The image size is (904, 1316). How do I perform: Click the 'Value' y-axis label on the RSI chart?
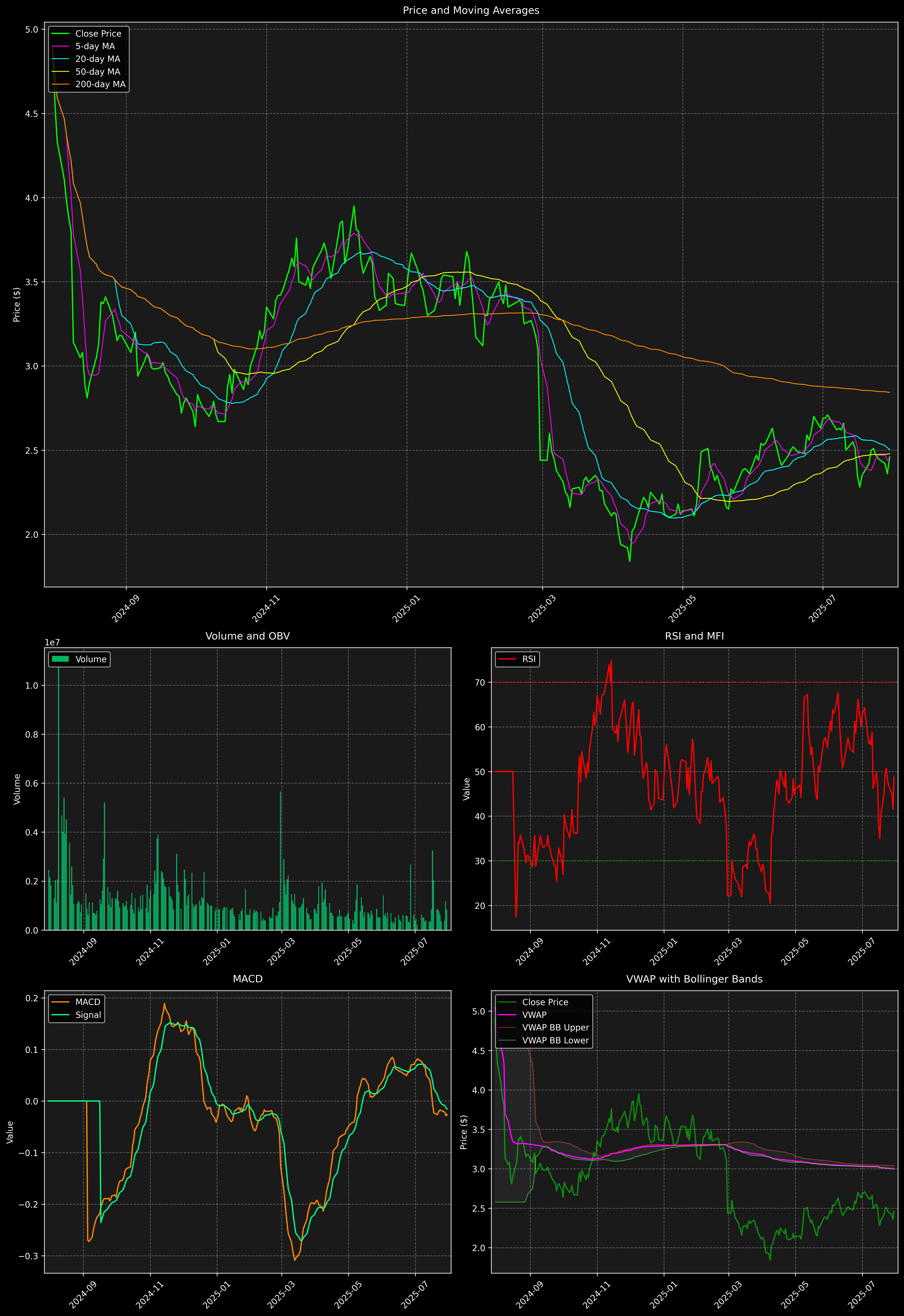click(467, 789)
